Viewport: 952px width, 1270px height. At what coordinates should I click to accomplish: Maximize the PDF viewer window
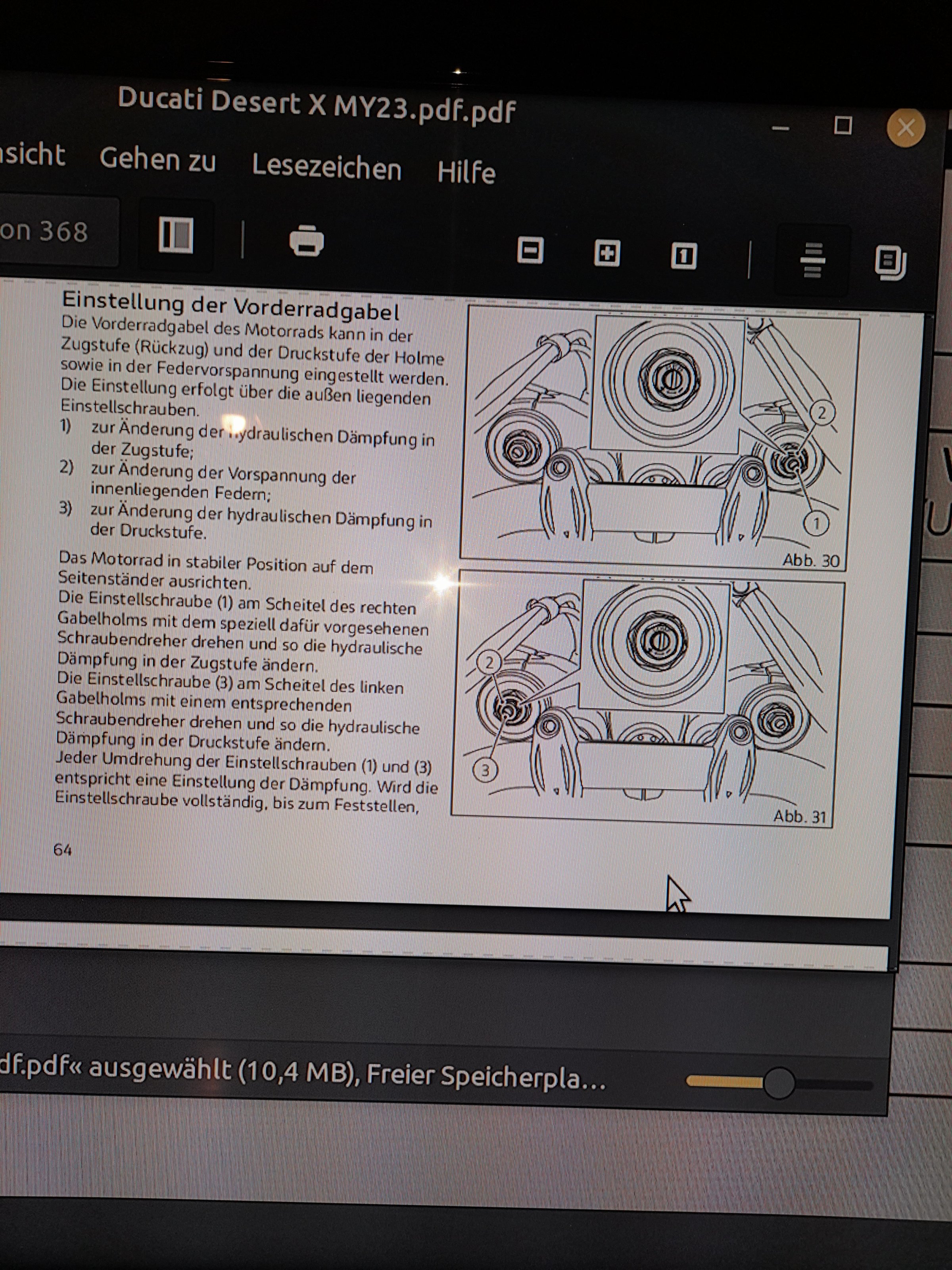pos(843,125)
